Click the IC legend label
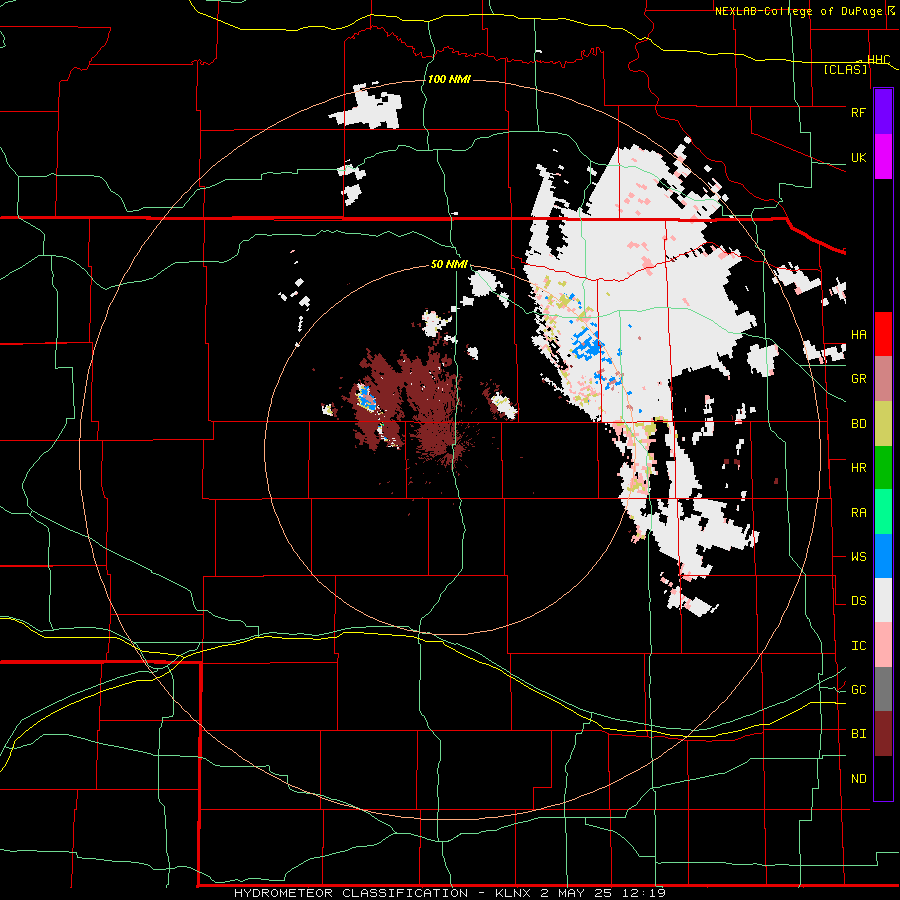Viewport: 900px width, 900px height. [858, 646]
